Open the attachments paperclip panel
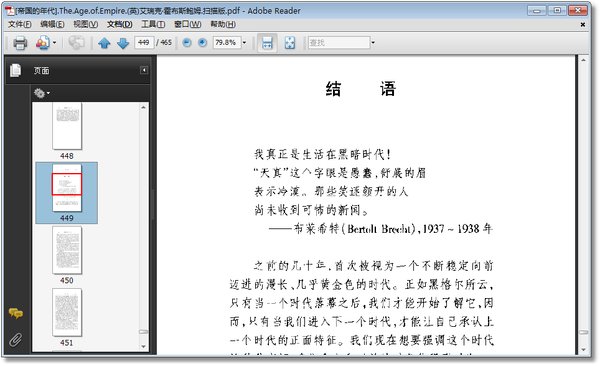Viewport: 600px width, 366px height. coord(16,339)
